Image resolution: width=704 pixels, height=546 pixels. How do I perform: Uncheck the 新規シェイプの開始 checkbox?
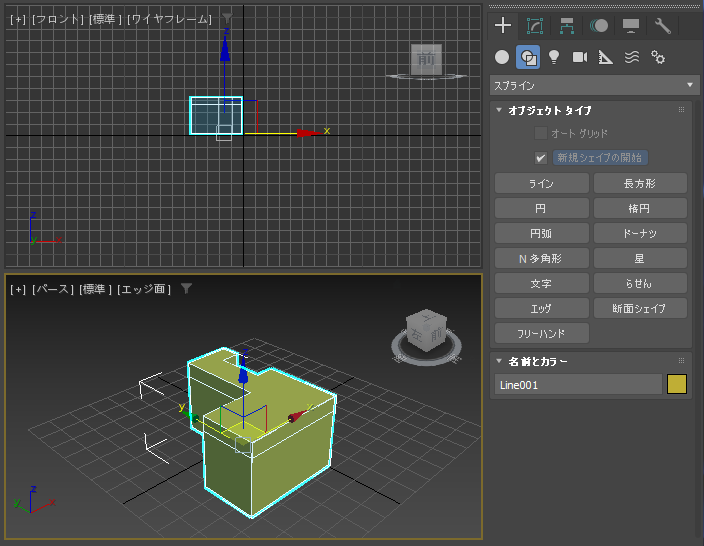pyautogui.click(x=541, y=158)
